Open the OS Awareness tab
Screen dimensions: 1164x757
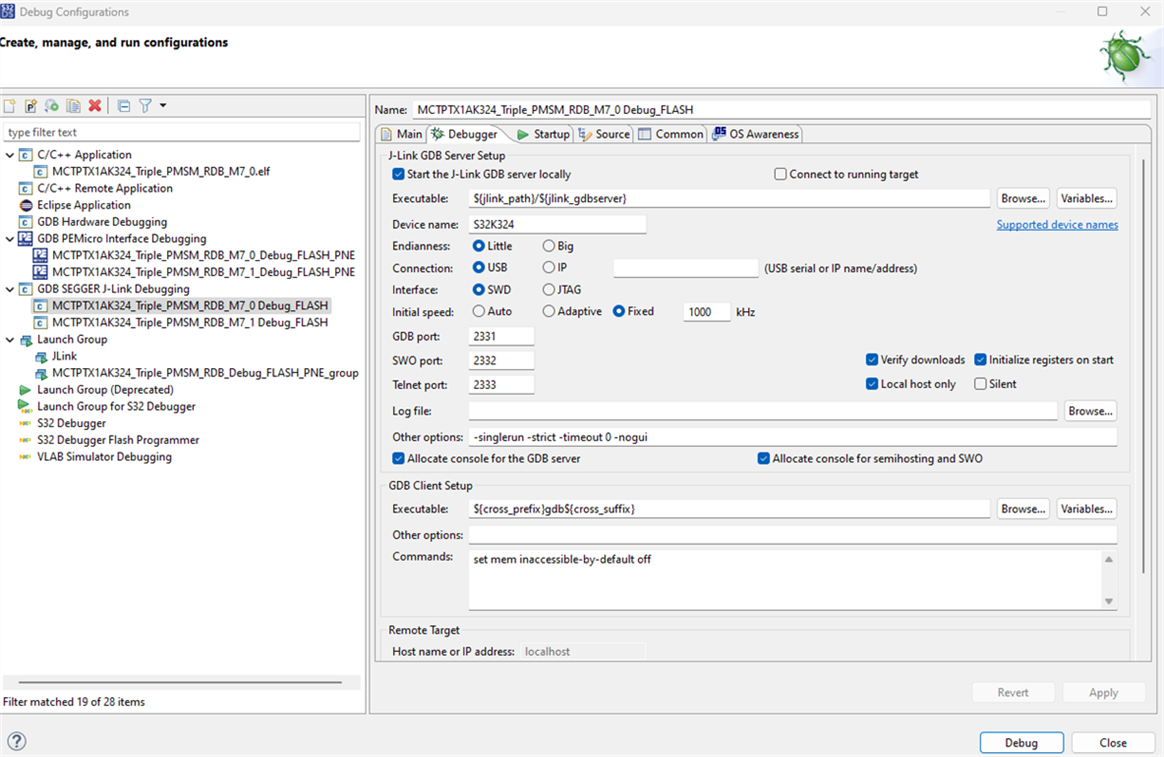755,134
